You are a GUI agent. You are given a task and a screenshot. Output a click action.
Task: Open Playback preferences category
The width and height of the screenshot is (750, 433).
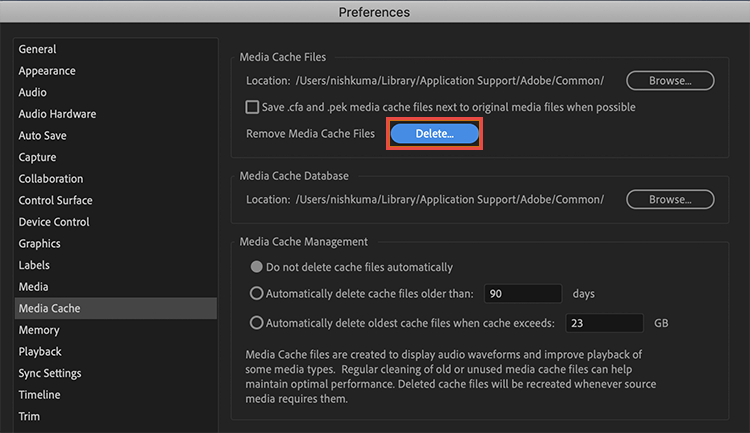pyautogui.click(x=40, y=351)
